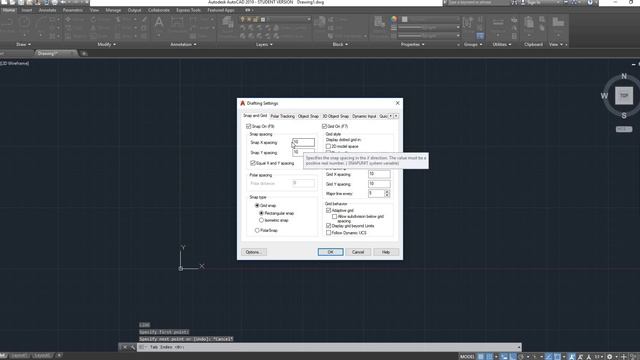640x360 pixels.
Task: Click OK in Drafting Settings dialog
Action: tap(331, 252)
